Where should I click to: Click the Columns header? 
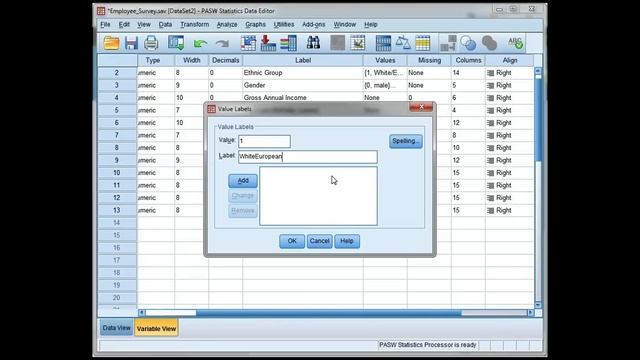[468, 60]
